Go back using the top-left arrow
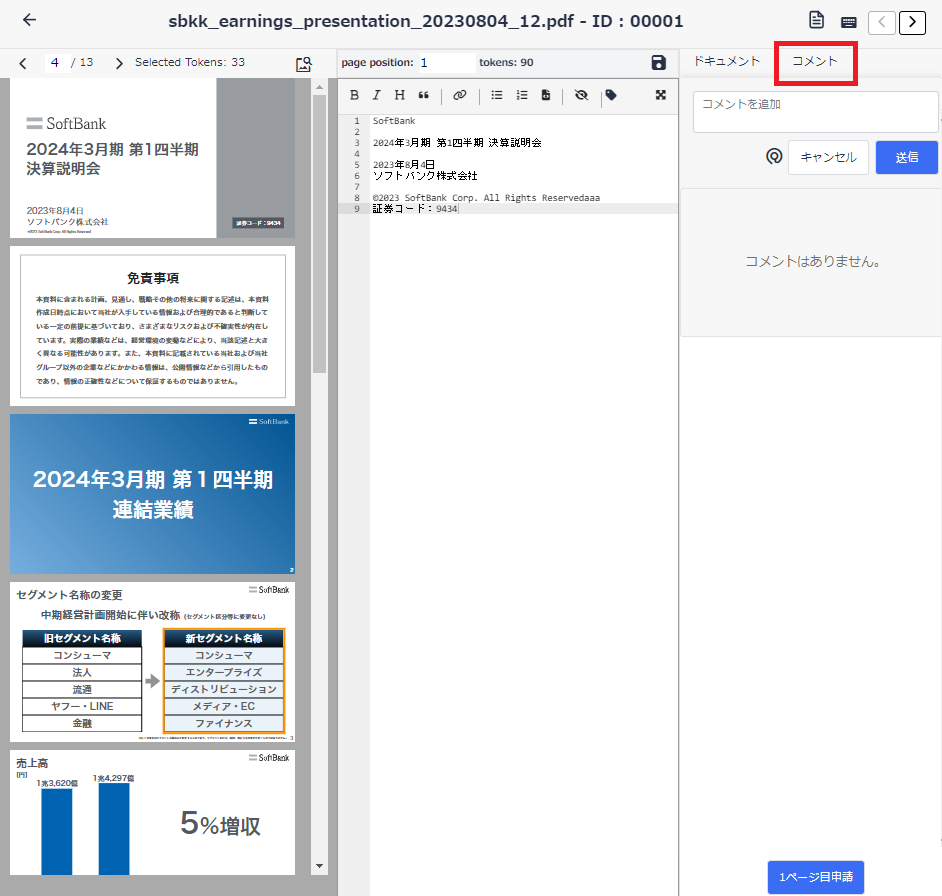Screen dimensions: 942x896 (x=29, y=20)
